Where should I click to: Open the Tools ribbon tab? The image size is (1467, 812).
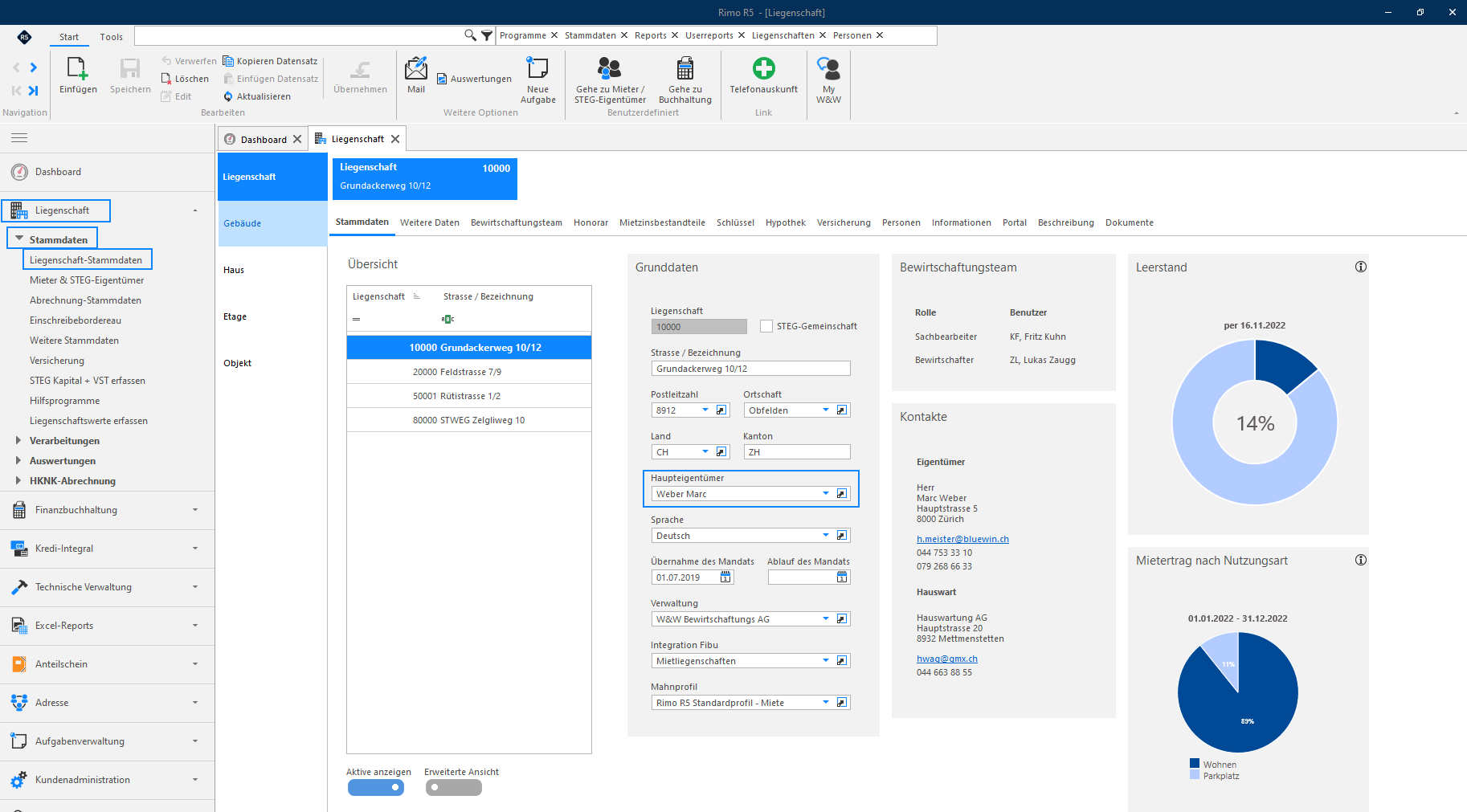coord(112,37)
